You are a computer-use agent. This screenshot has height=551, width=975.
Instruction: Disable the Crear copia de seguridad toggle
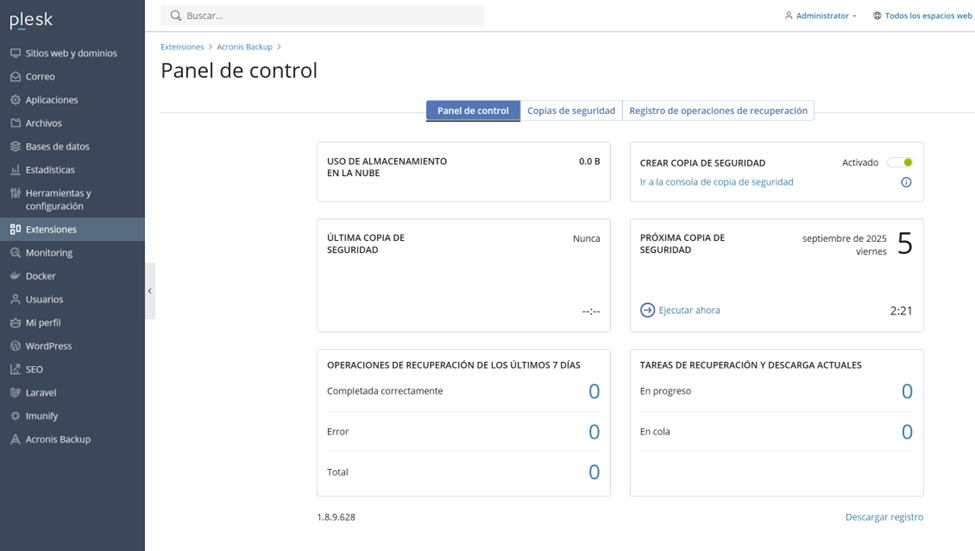tap(900, 162)
